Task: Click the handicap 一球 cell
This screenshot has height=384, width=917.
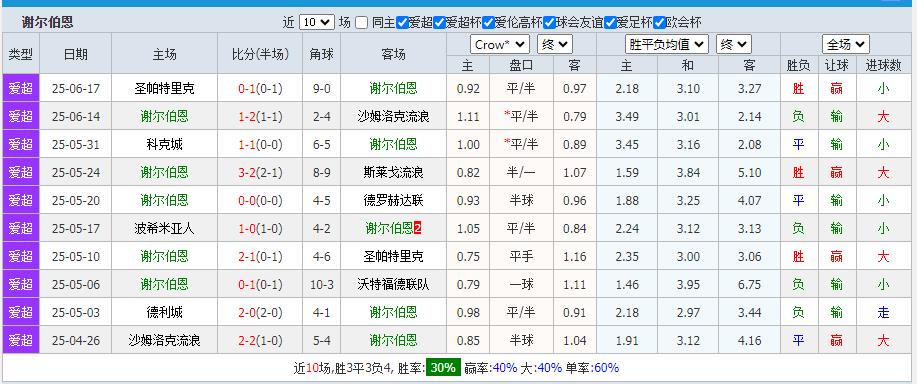Action: click(521, 285)
